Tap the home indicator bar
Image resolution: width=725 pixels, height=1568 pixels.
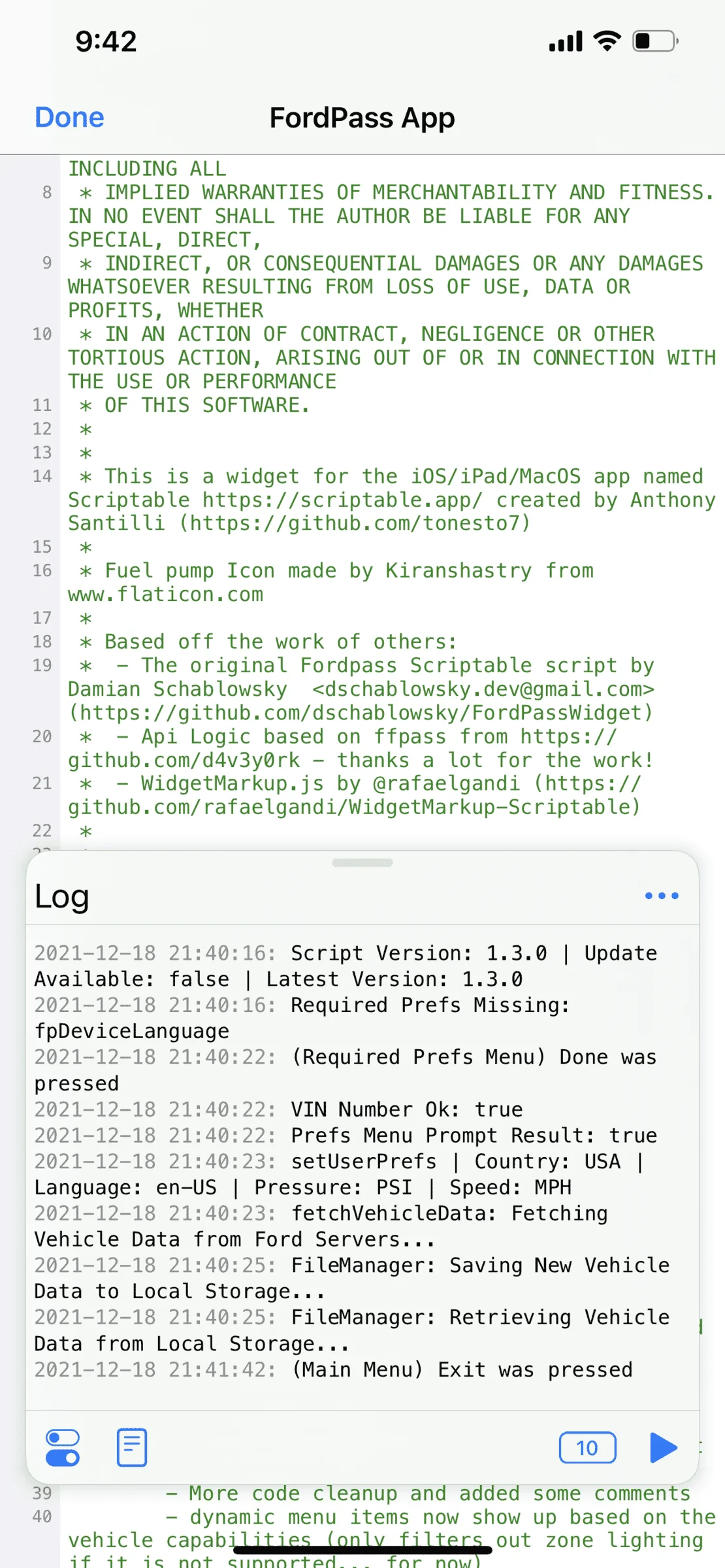[x=362, y=1550]
